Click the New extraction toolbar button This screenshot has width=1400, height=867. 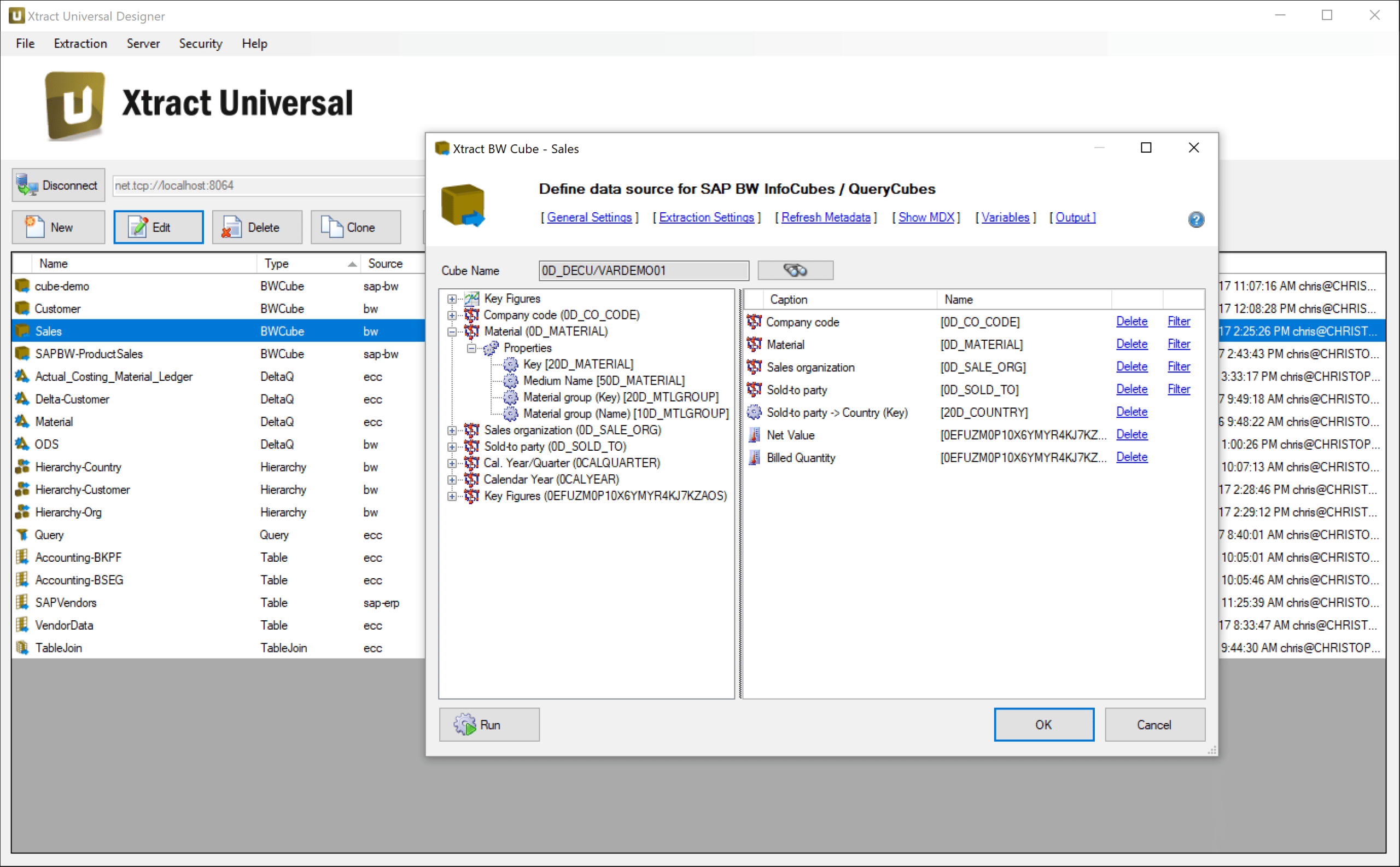59,227
